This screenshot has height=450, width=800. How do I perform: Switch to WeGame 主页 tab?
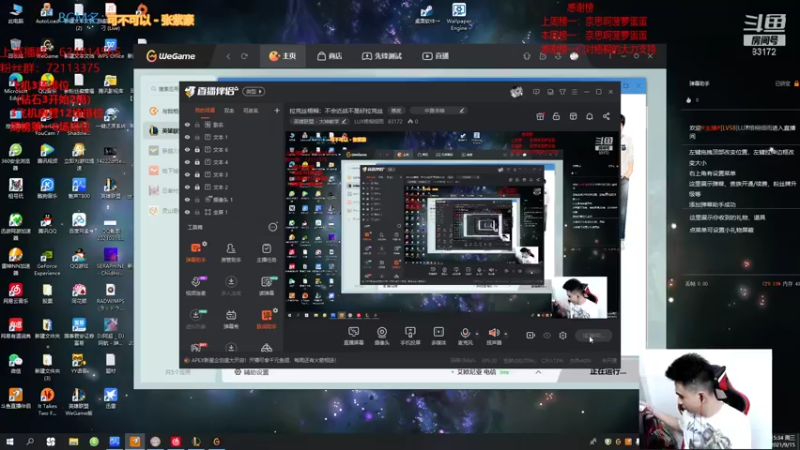[283, 56]
